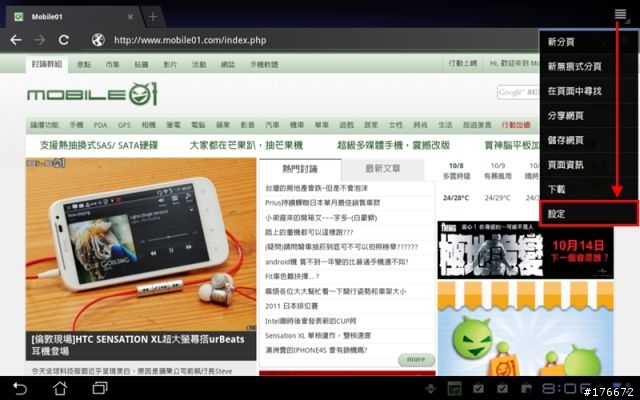Tap the first checkmark task notification icon
This screenshot has height=400, width=640.
[x=478, y=388]
